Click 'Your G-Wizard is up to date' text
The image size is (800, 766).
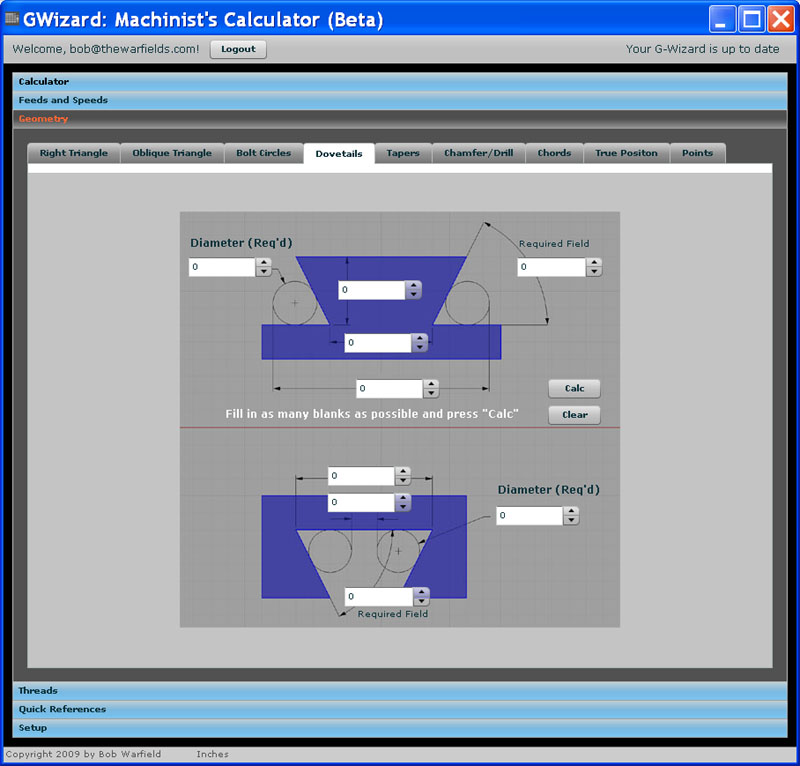(x=702, y=49)
